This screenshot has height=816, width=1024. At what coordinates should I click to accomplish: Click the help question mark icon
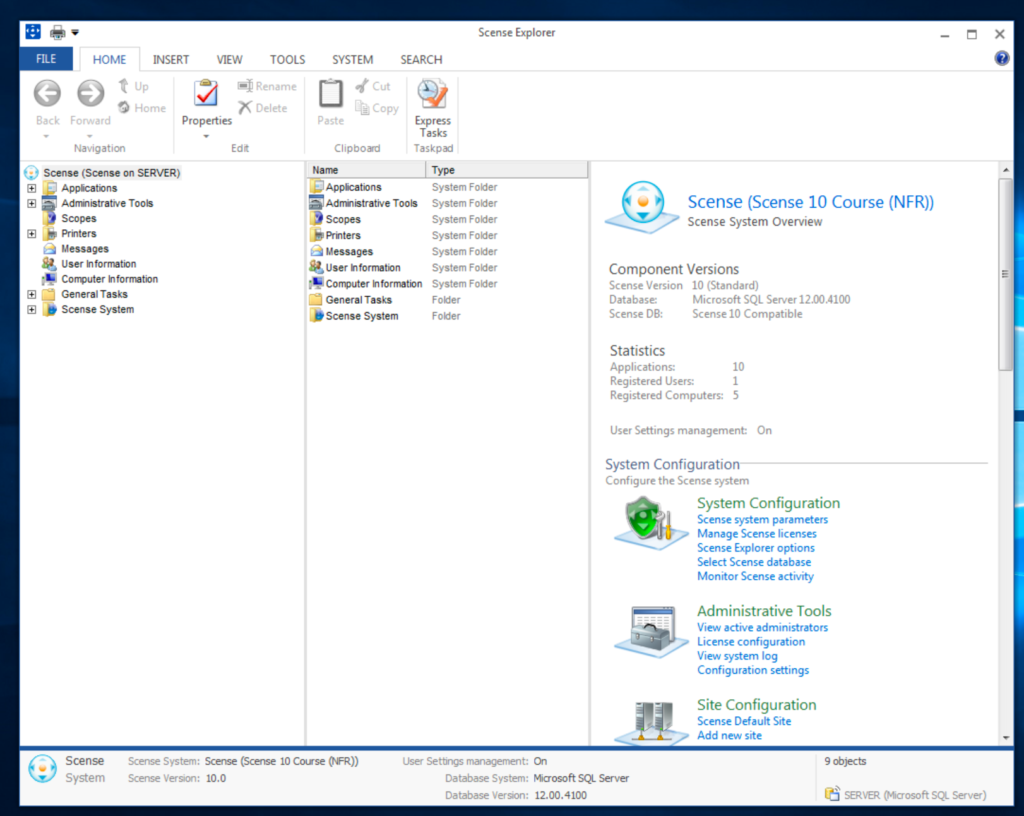[1001, 59]
